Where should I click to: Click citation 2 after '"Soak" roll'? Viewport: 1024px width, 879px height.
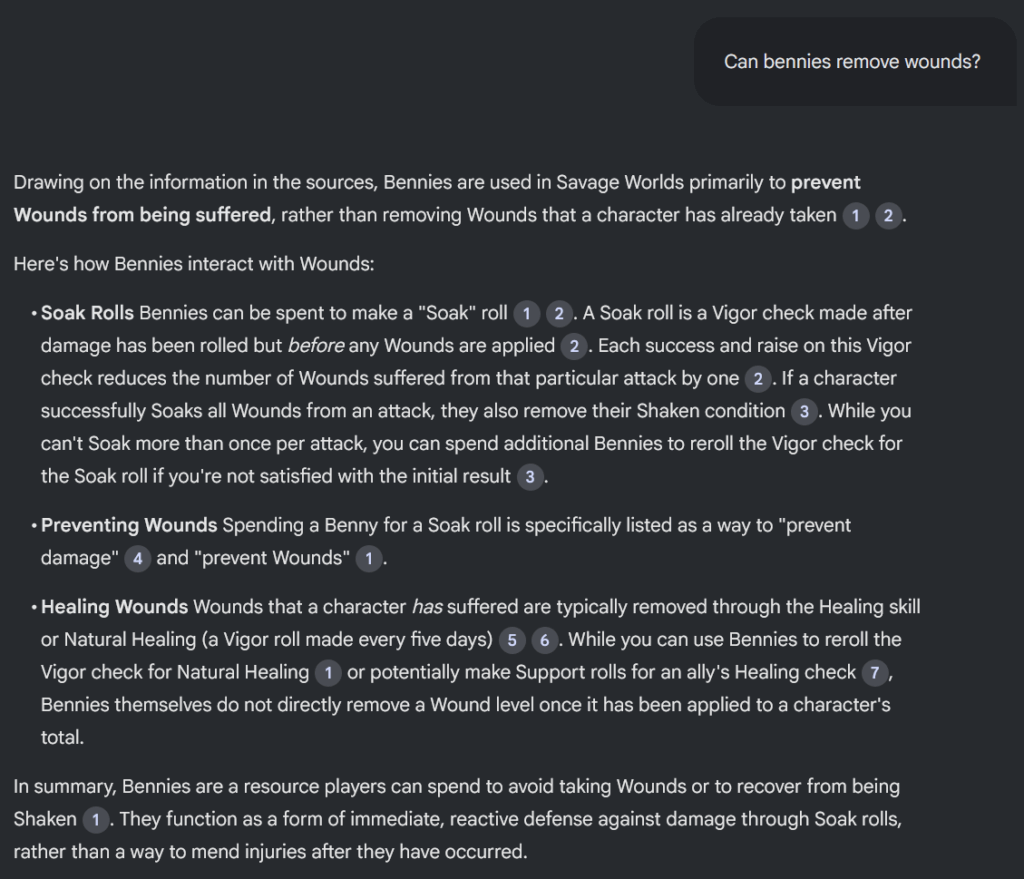tap(559, 314)
